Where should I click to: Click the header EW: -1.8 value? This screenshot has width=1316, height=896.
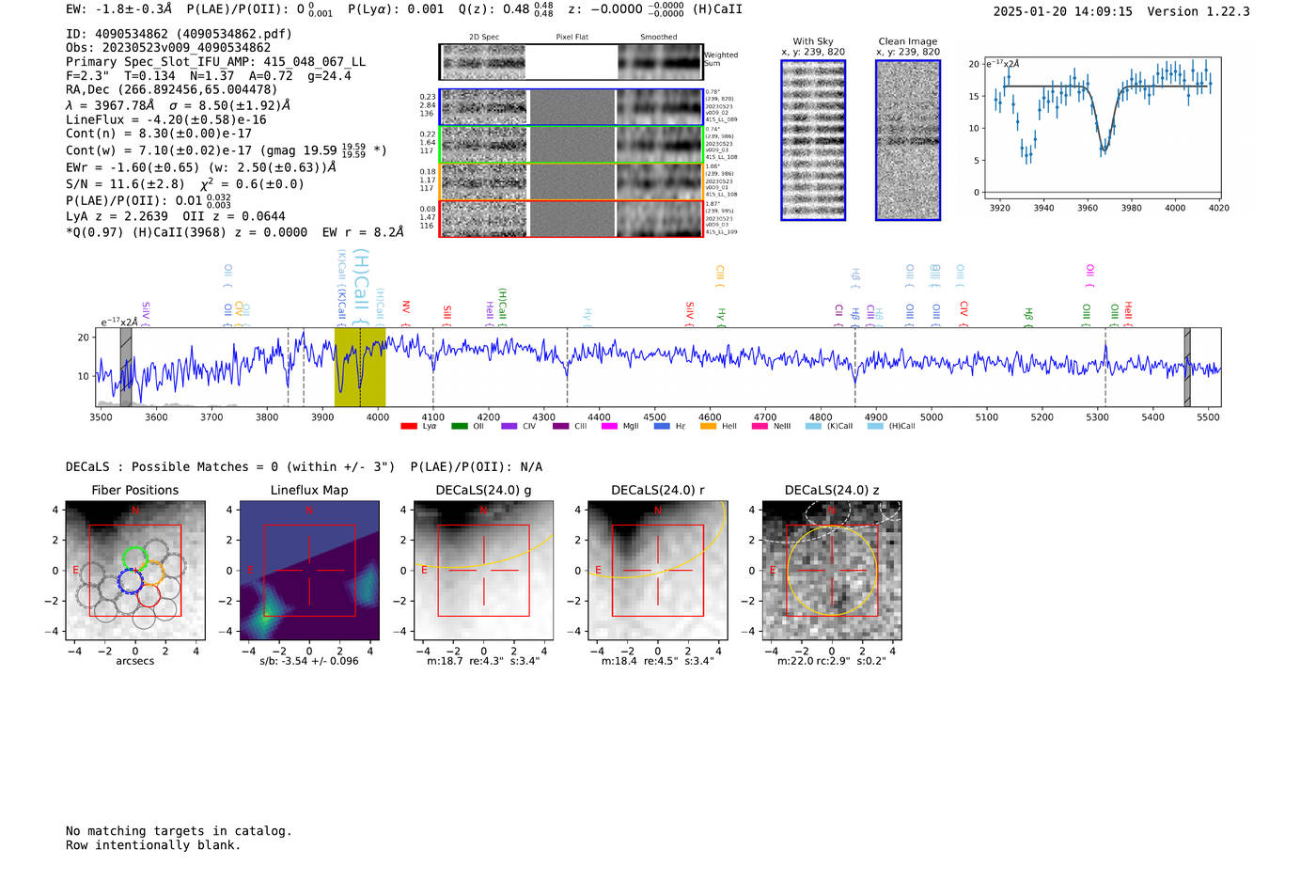[x=119, y=9]
